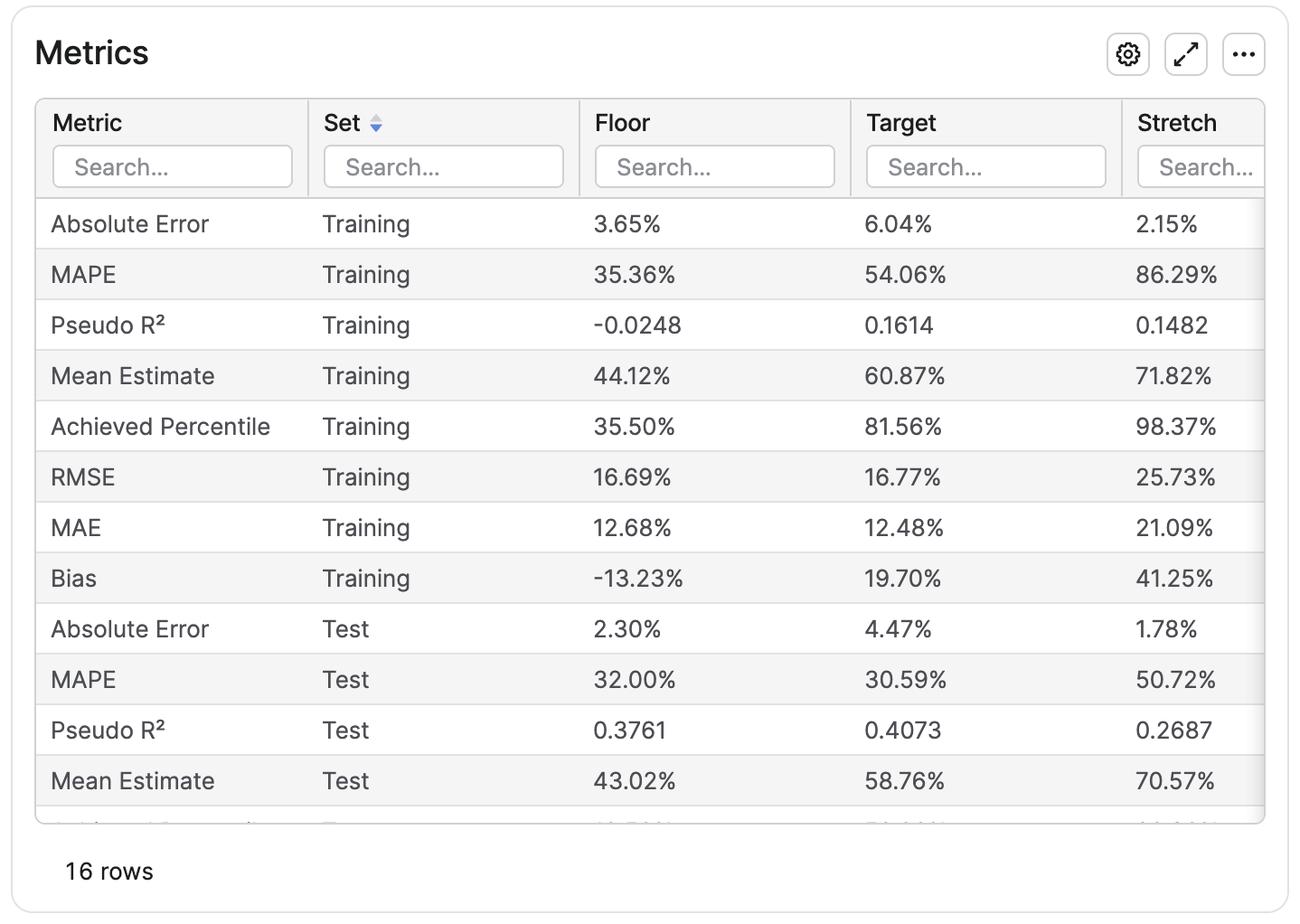
Task: Click Target value 0.4073
Action: click(903, 731)
